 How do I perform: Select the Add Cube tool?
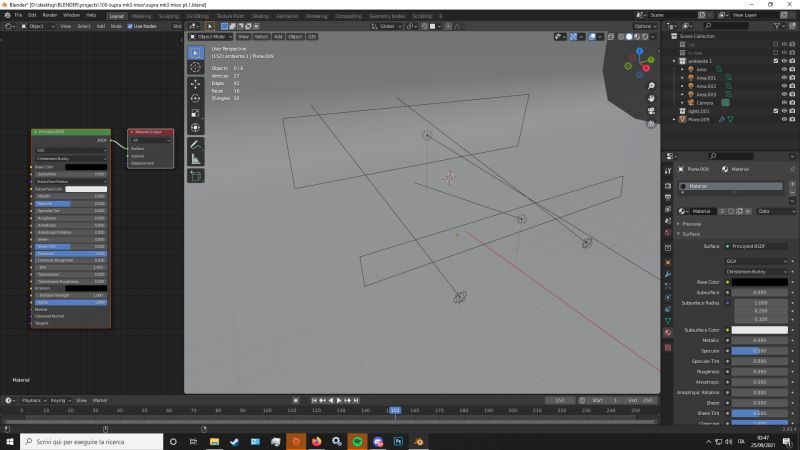[195, 176]
